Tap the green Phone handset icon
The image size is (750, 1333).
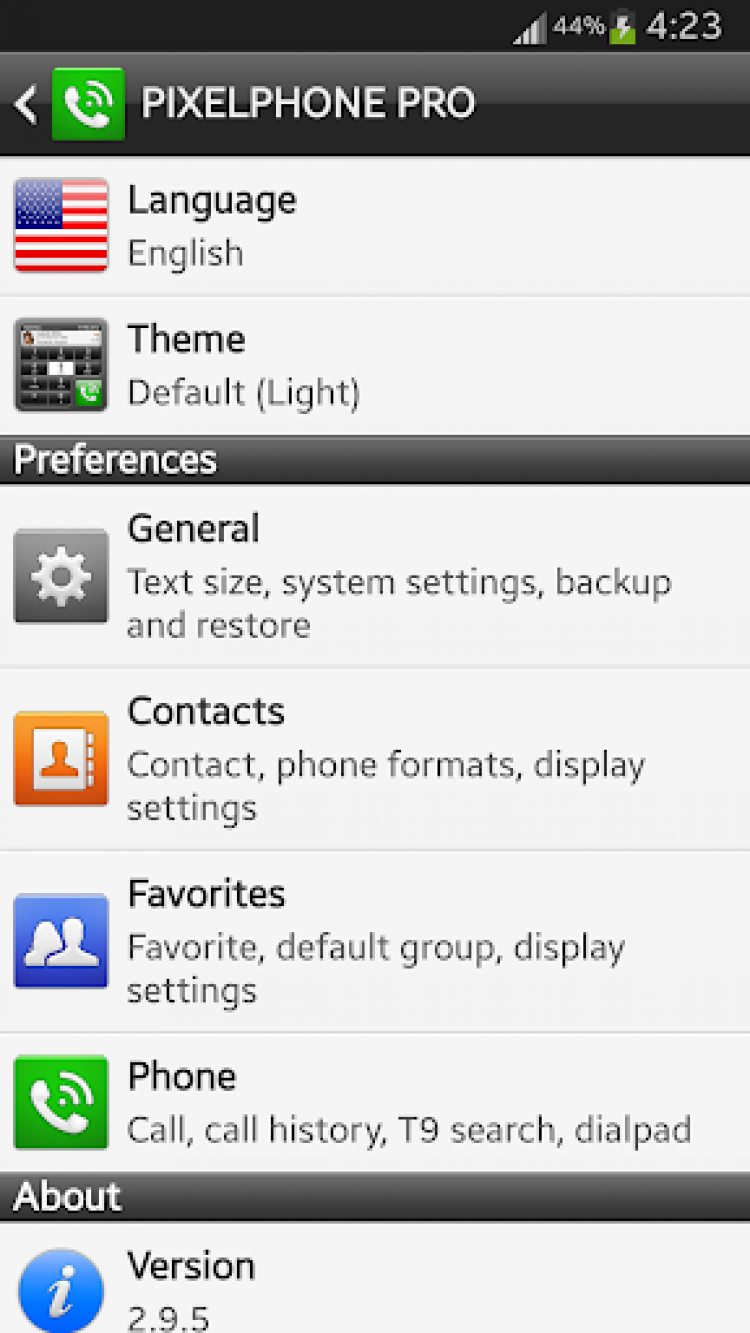[x=61, y=1102]
